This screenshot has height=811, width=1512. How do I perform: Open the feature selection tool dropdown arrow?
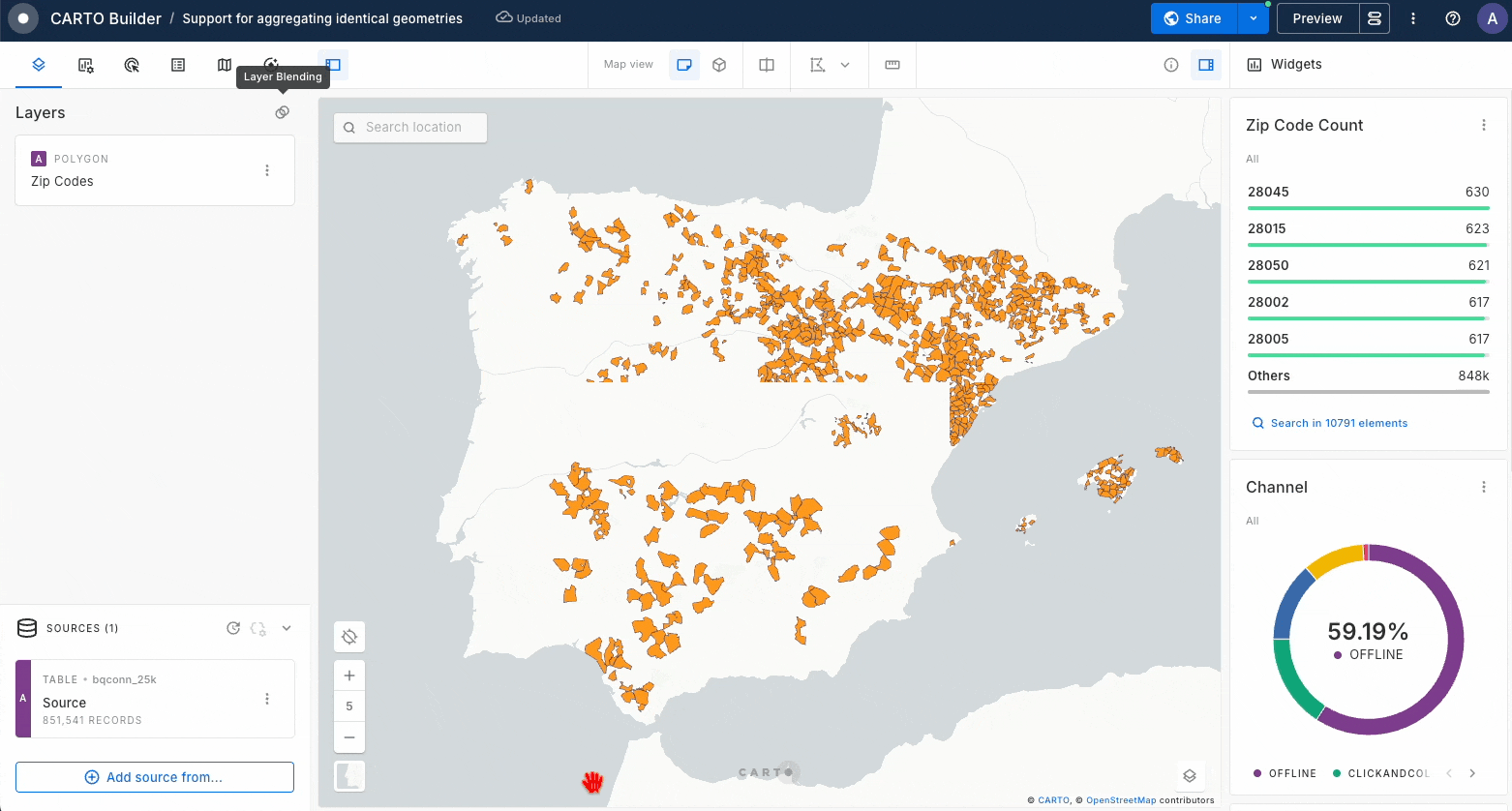coord(845,65)
